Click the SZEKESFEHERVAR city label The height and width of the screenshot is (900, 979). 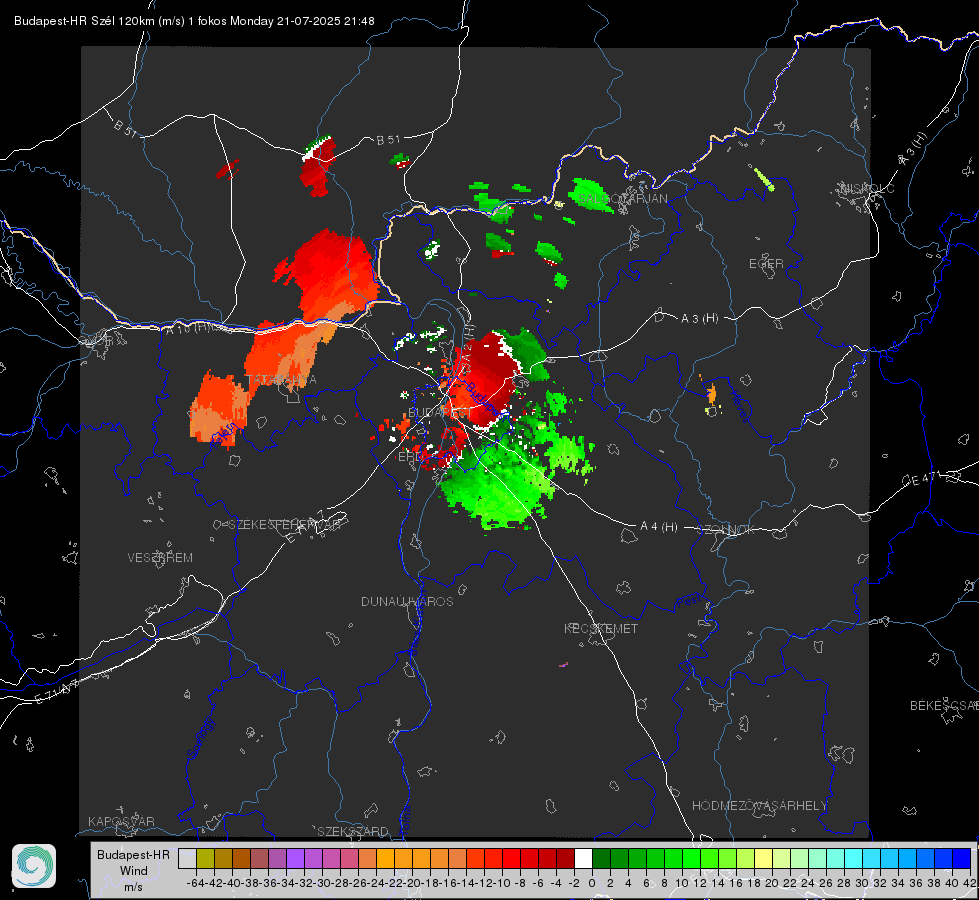(x=286, y=525)
